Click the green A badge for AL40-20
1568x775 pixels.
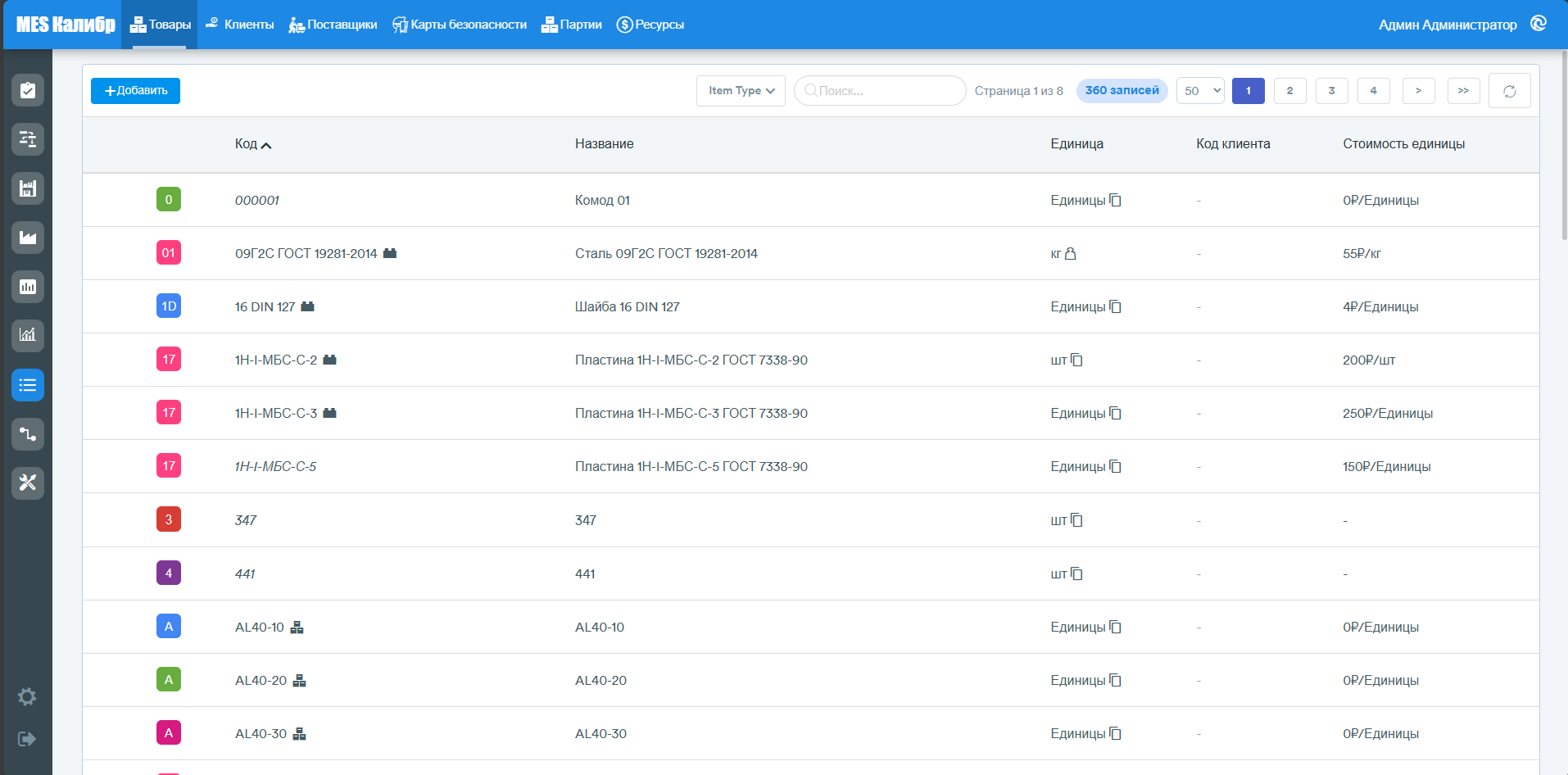pyautogui.click(x=169, y=679)
